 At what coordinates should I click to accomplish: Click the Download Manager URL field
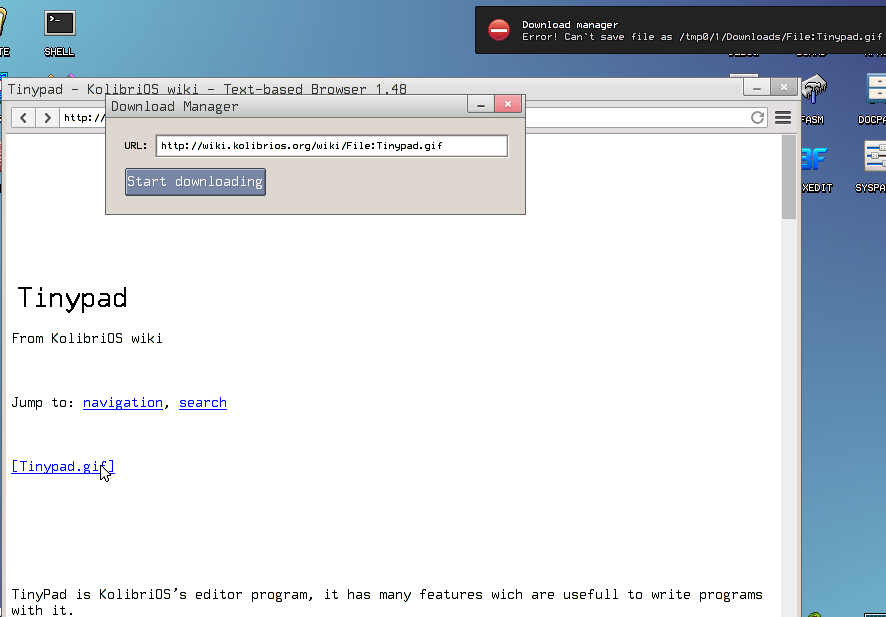(x=331, y=146)
